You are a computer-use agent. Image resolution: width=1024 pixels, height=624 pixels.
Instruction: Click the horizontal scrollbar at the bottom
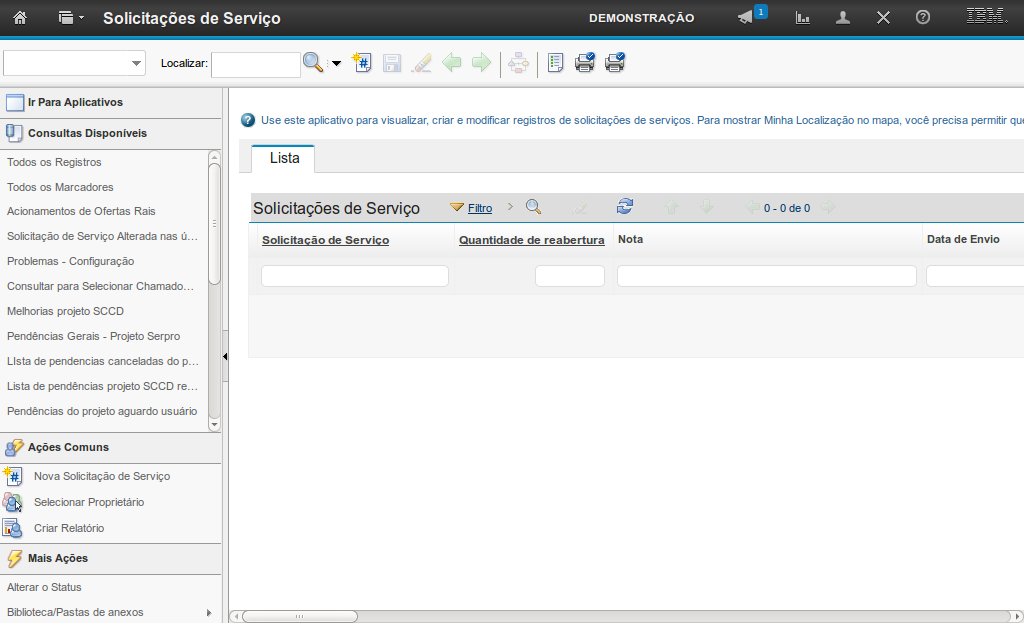300,616
